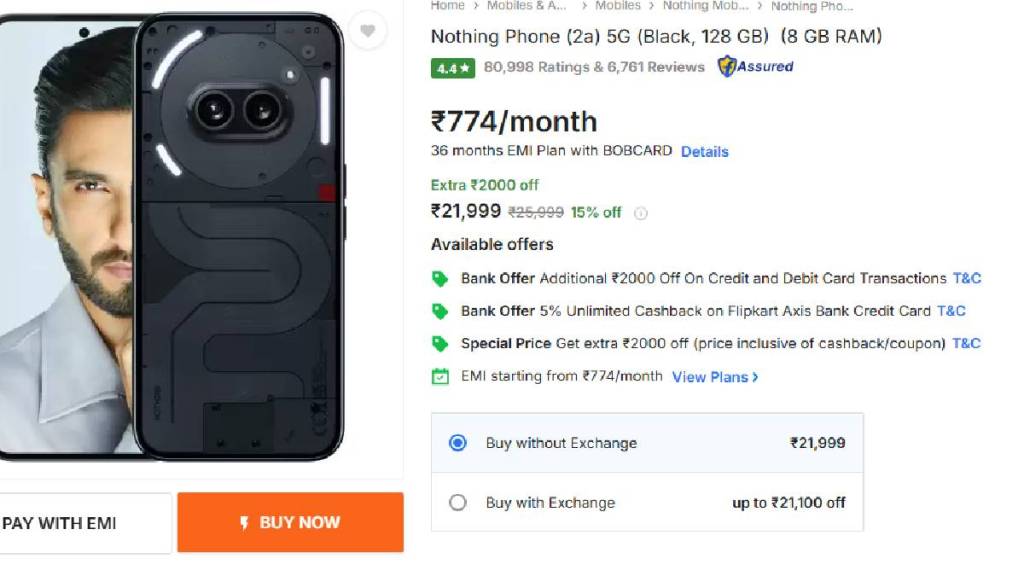Expand View Plans for EMI options
Viewport: 1024px width, 576px height.
tap(715, 377)
